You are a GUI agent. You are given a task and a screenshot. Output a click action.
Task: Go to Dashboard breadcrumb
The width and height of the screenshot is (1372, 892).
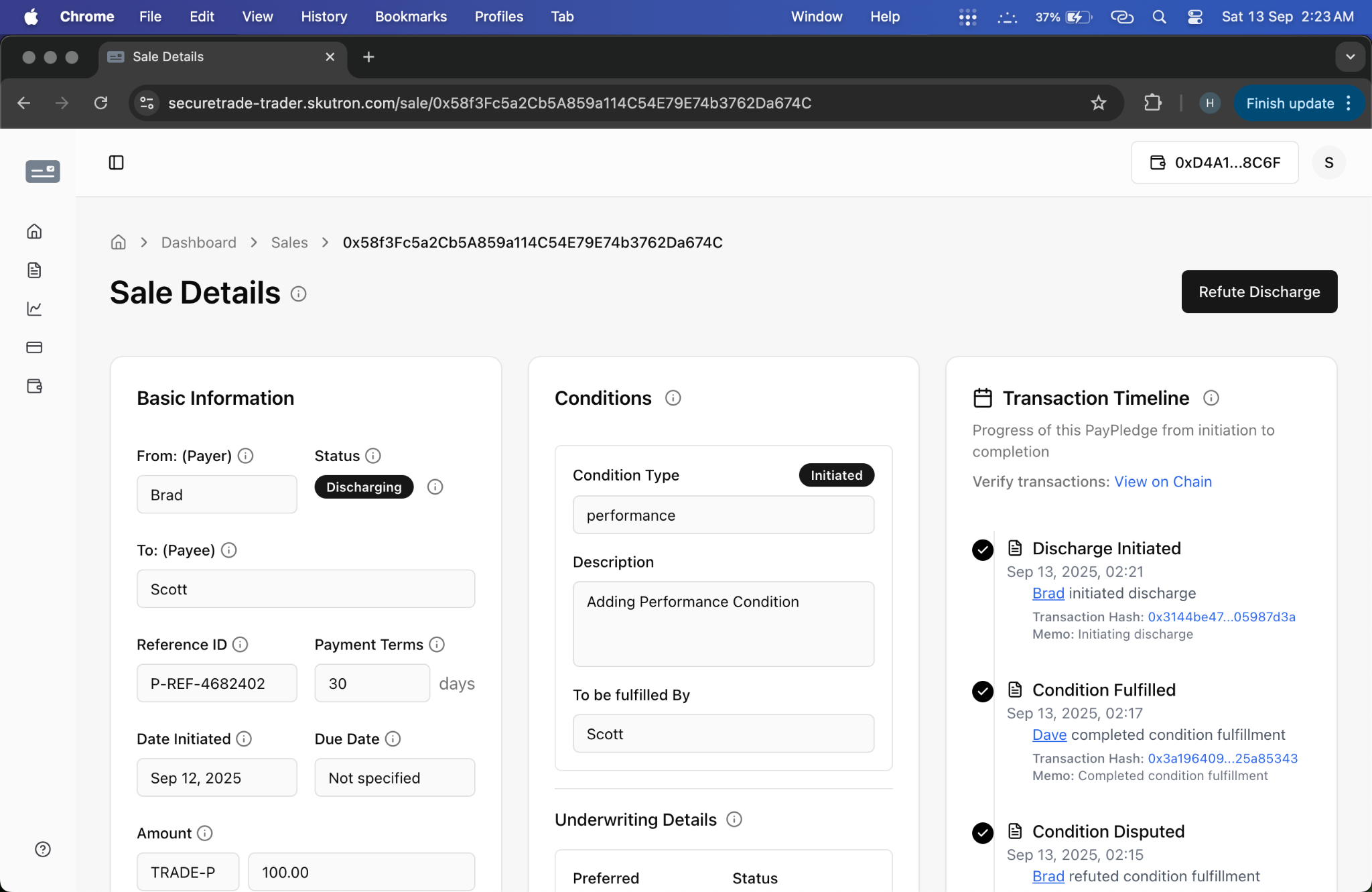click(199, 242)
